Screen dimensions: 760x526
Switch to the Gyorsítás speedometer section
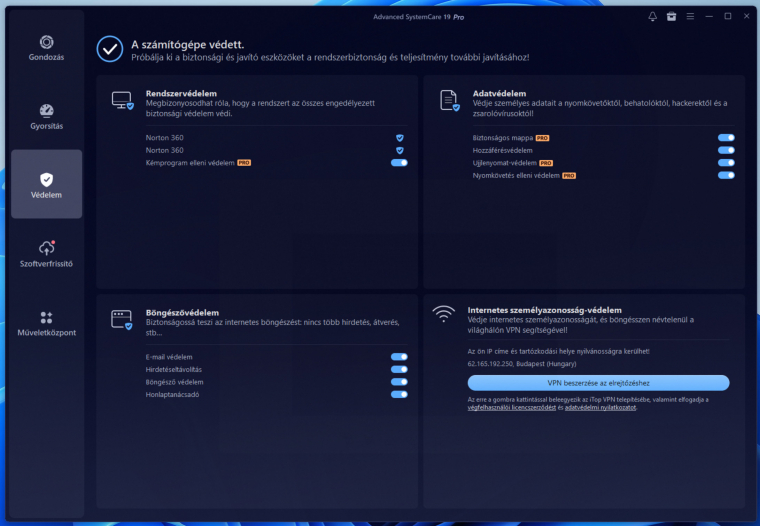(x=46, y=115)
